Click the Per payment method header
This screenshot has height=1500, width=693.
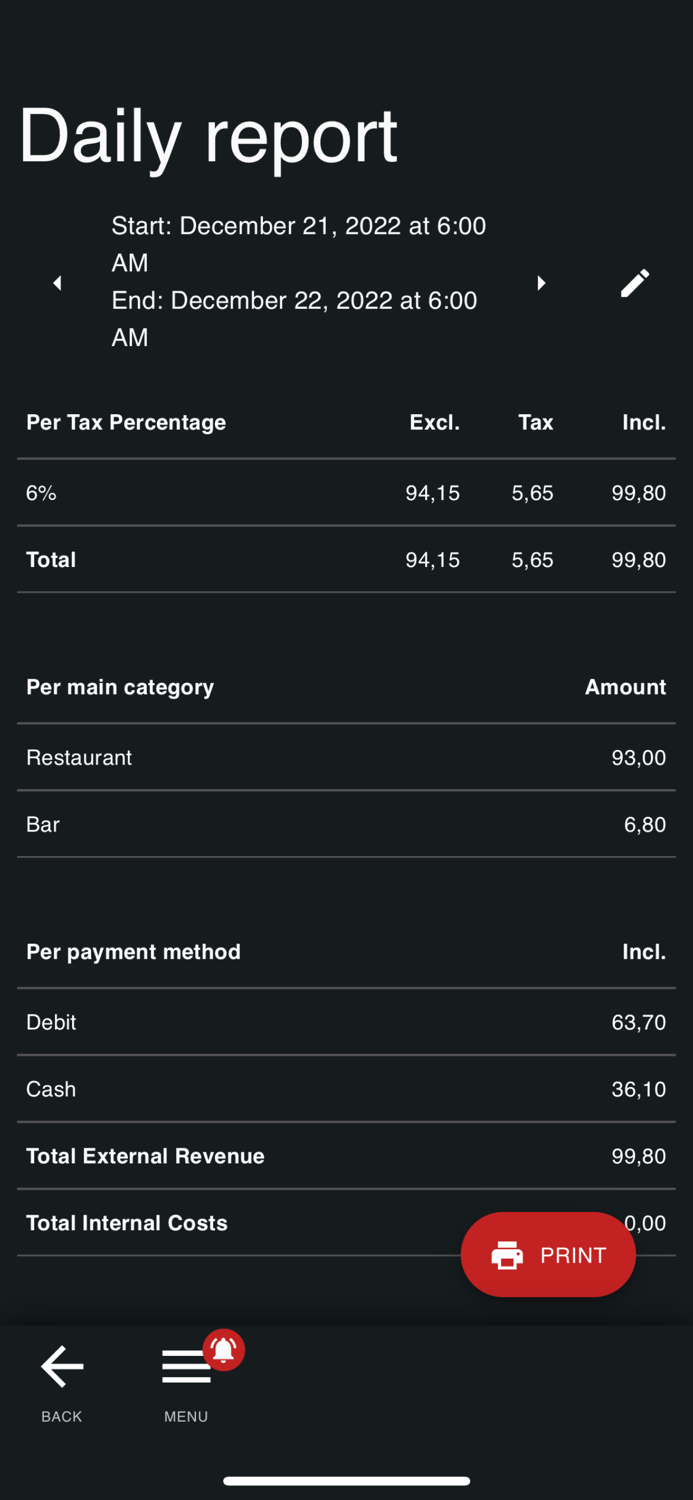(x=133, y=952)
